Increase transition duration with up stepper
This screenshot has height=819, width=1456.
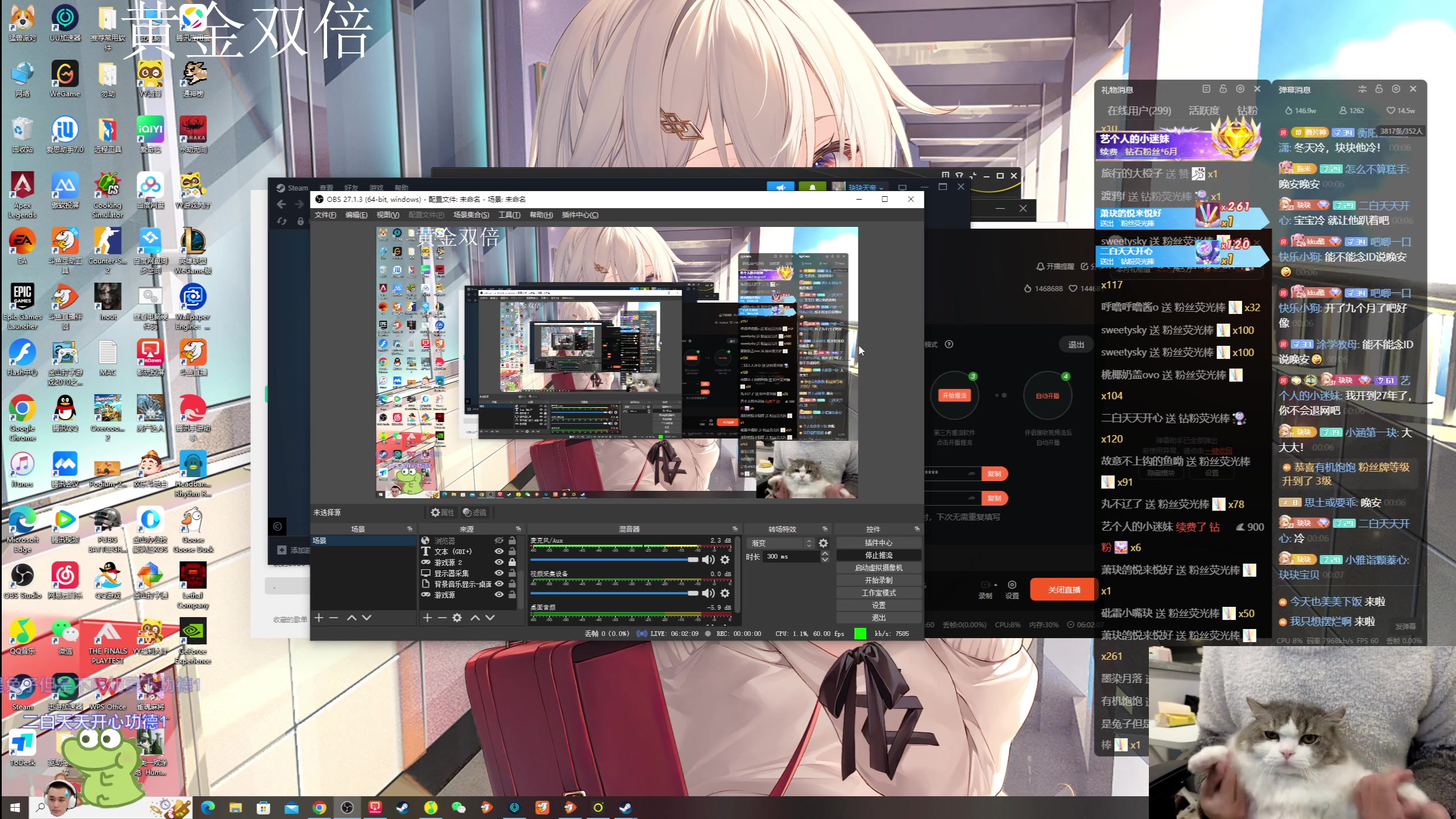[x=825, y=553]
